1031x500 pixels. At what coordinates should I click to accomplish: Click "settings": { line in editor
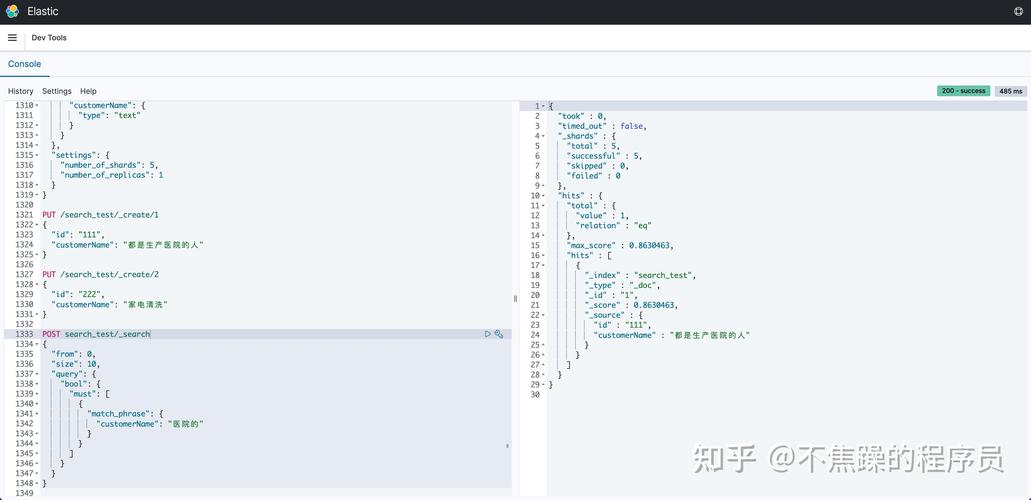click(79, 155)
